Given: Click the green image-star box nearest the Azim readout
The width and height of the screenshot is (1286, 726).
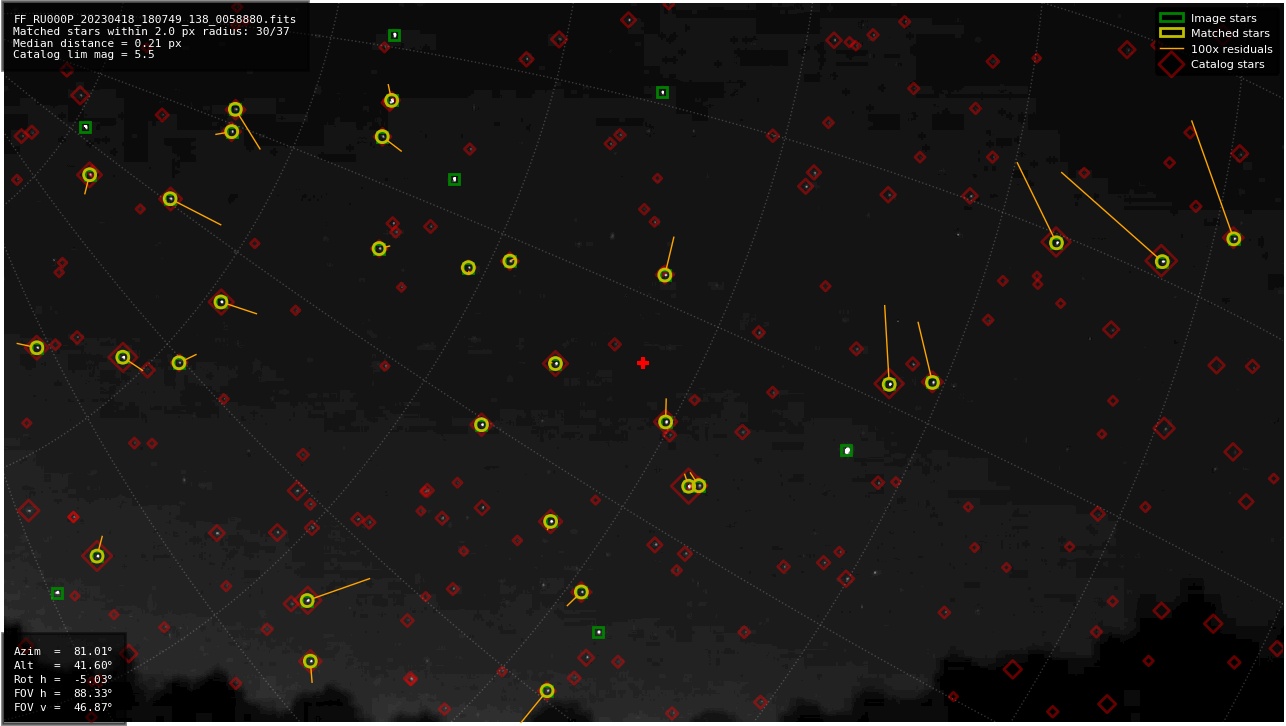Looking at the screenshot, I should (x=57, y=593).
